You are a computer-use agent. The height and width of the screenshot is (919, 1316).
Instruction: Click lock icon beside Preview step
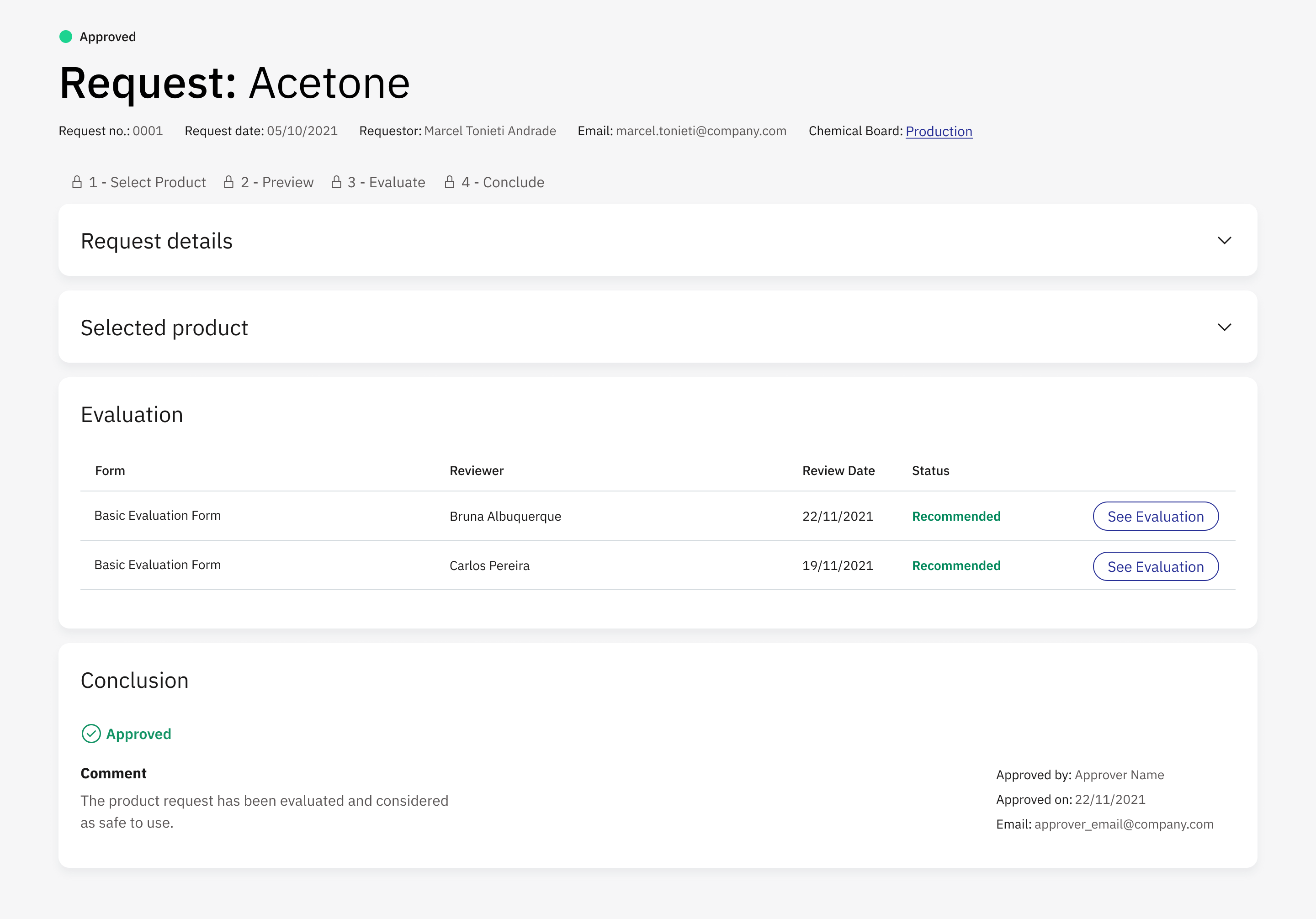pyautogui.click(x=228, y=182)
